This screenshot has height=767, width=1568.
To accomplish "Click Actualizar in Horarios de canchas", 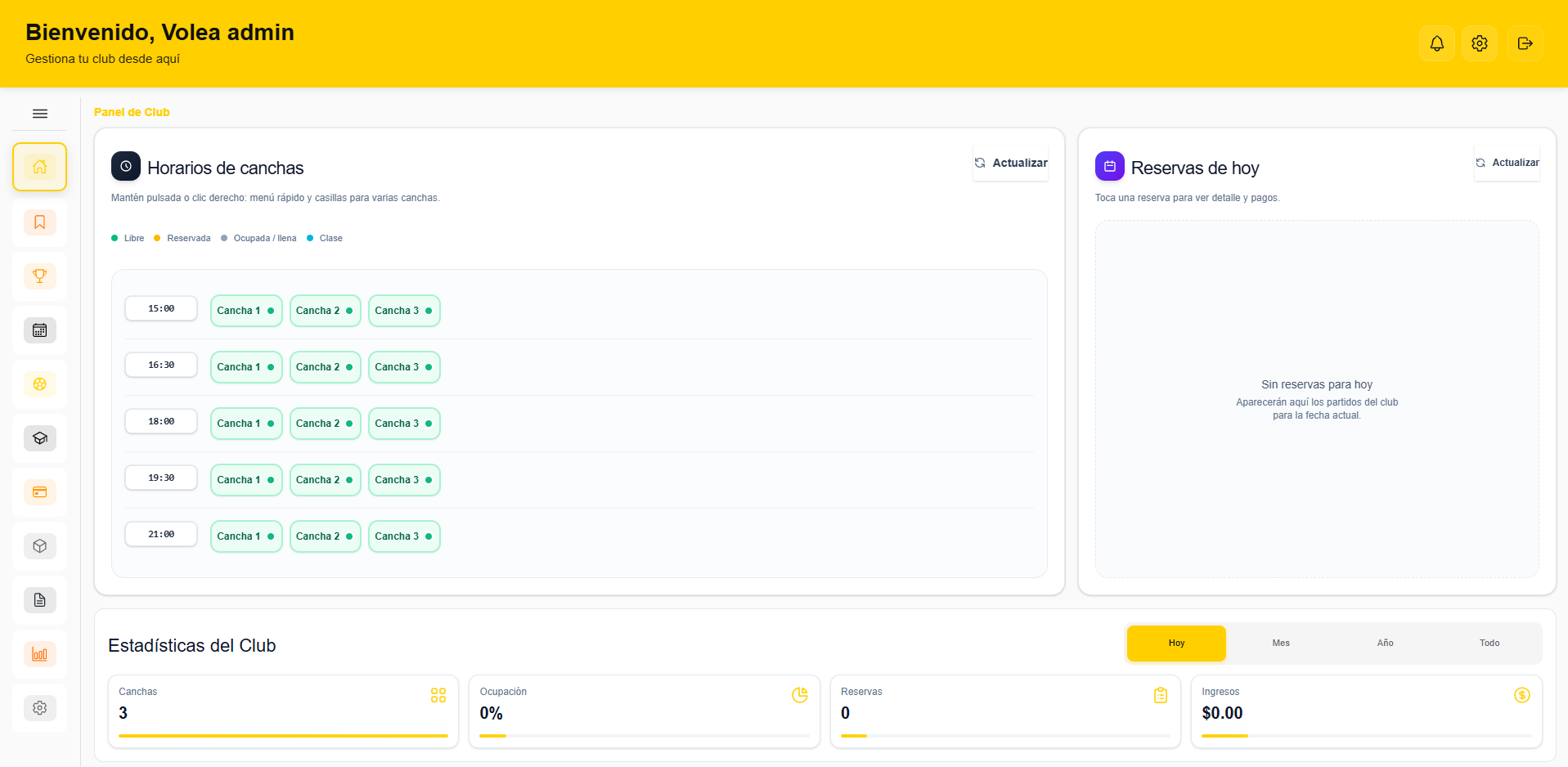I will pyautogui.click(x=1010, y=163).
